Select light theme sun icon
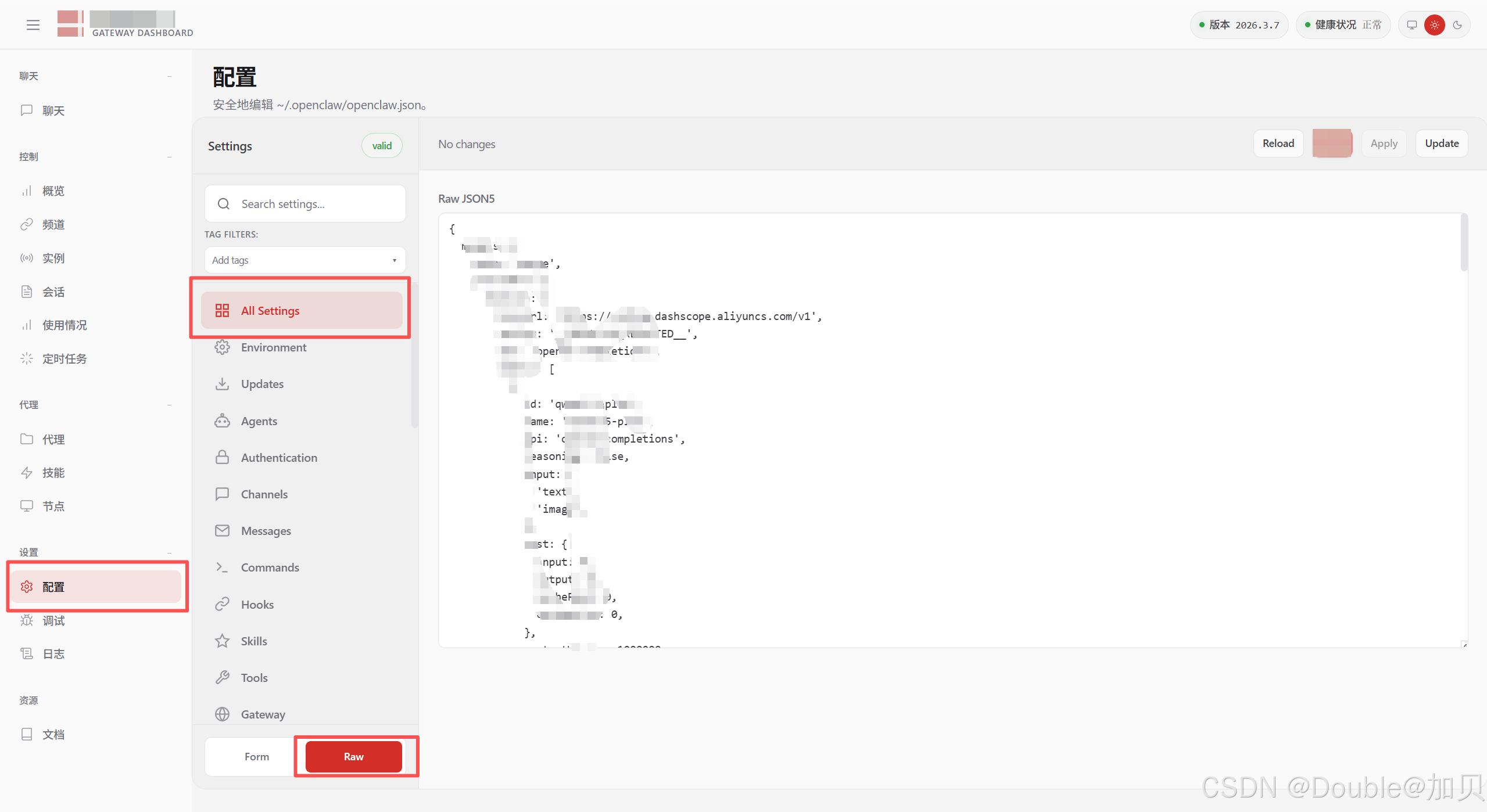The width and height of the screenshot is (1487, 812). pos(1434,25)
